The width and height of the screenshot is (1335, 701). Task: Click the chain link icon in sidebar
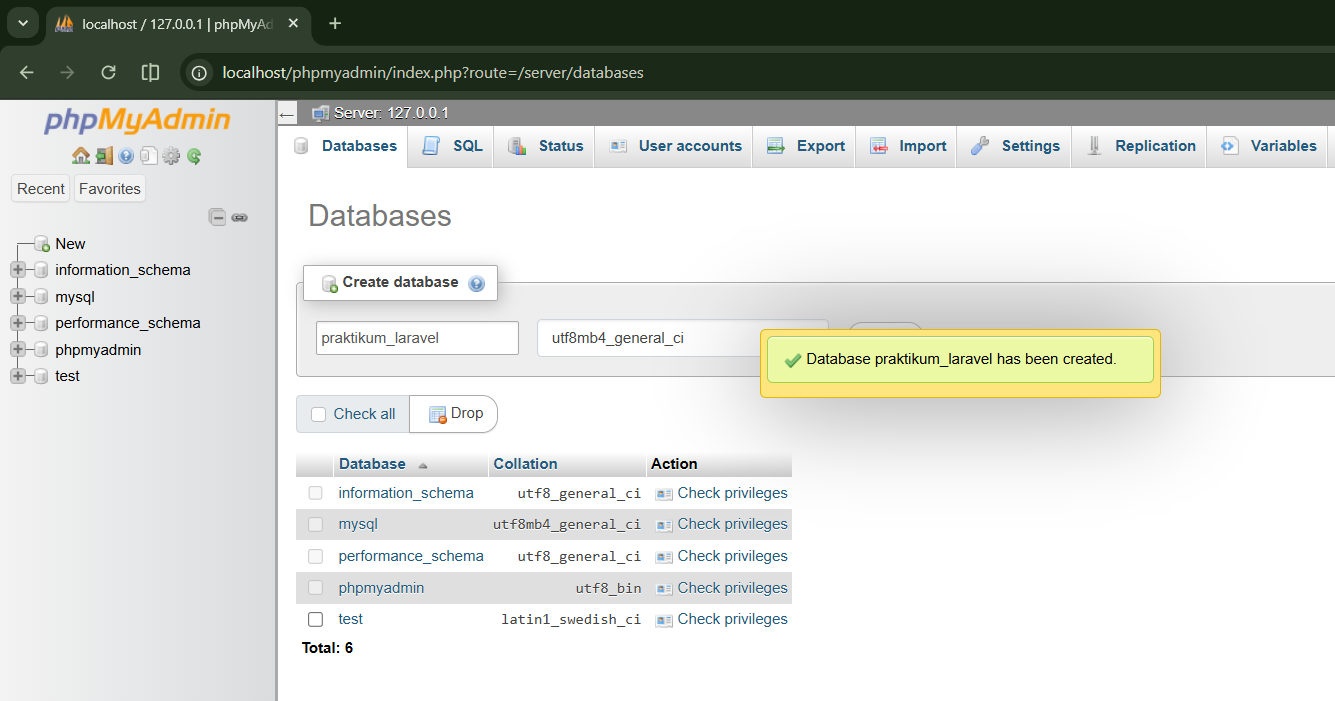pos(240,217)
